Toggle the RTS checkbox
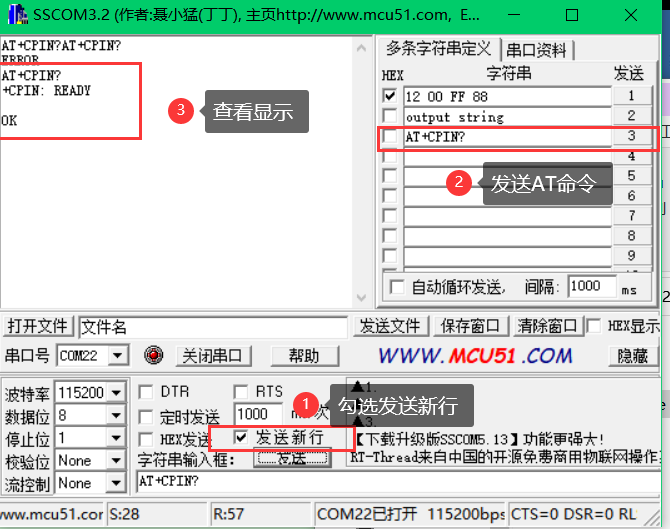This screenshot has width=670, height=529. (x=241, y=392)
